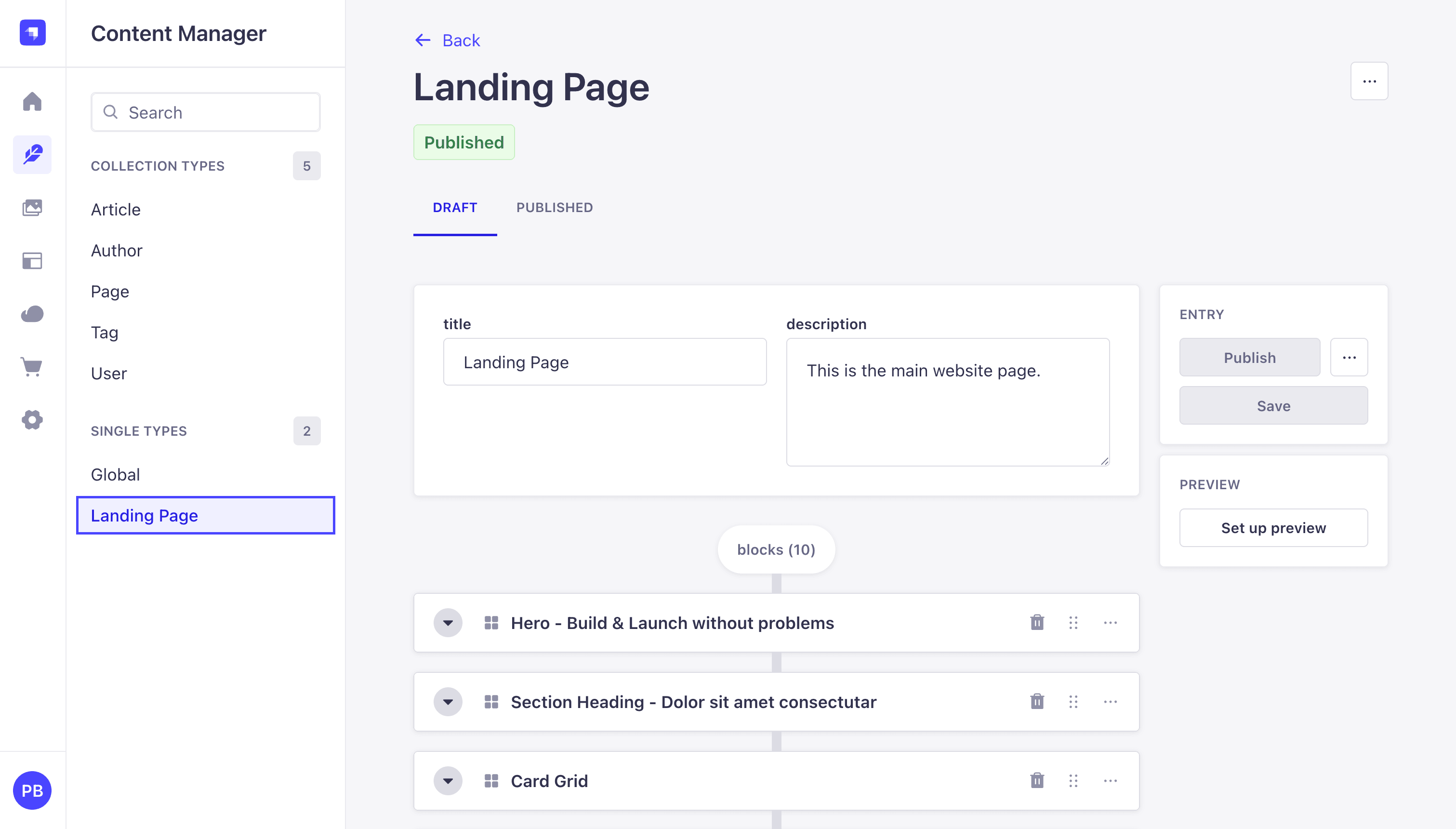Click the Card Grid component grid icon
Screen dimensions: 1456x829
[491, 781]
